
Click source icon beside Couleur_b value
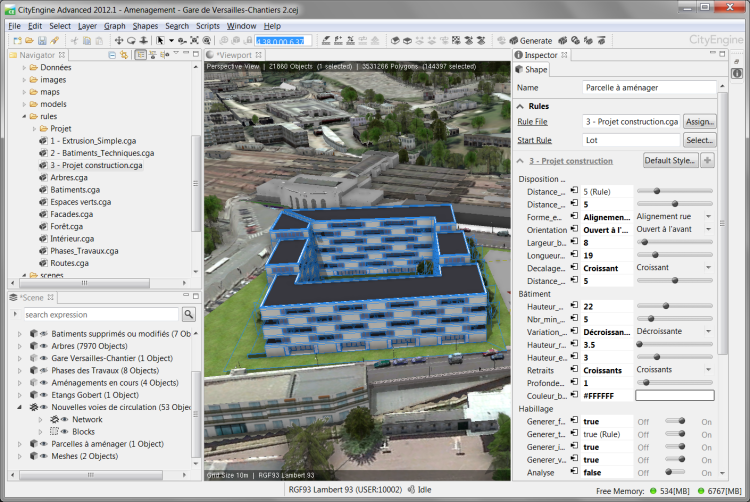point(574,395)
